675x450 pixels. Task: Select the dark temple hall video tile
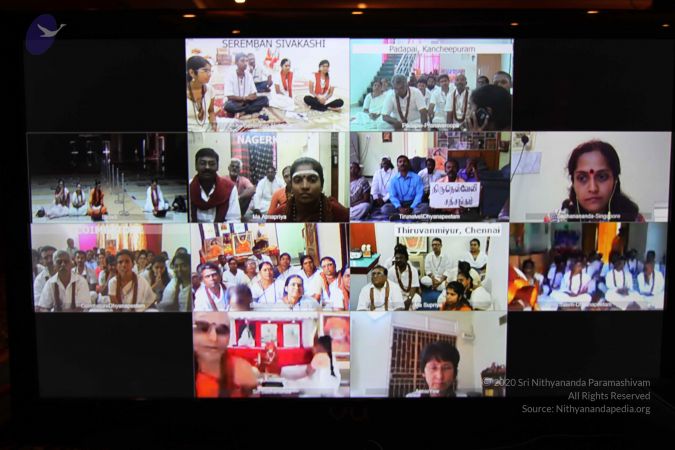107,177
